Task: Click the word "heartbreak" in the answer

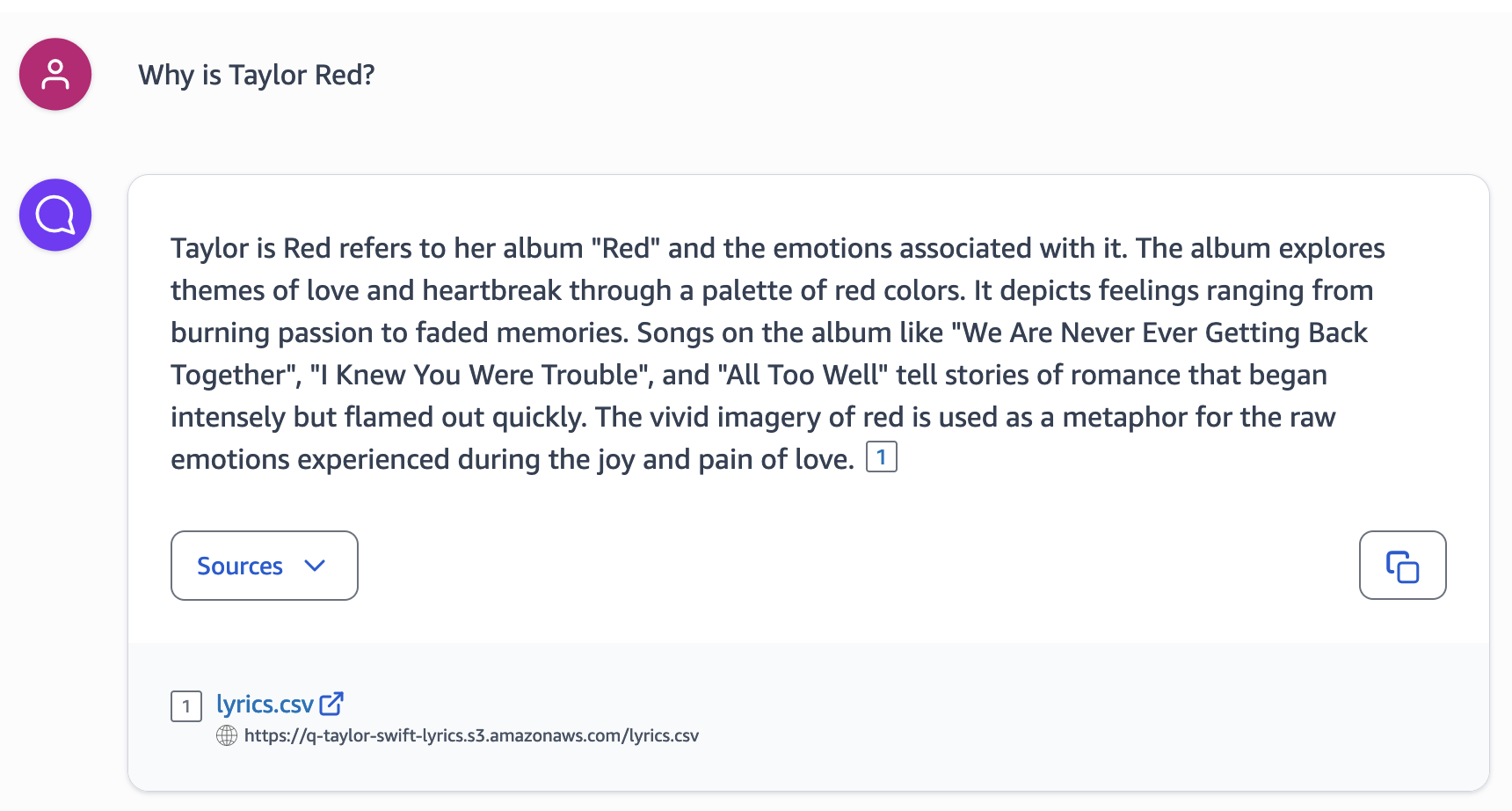Action: click(491, 290)
